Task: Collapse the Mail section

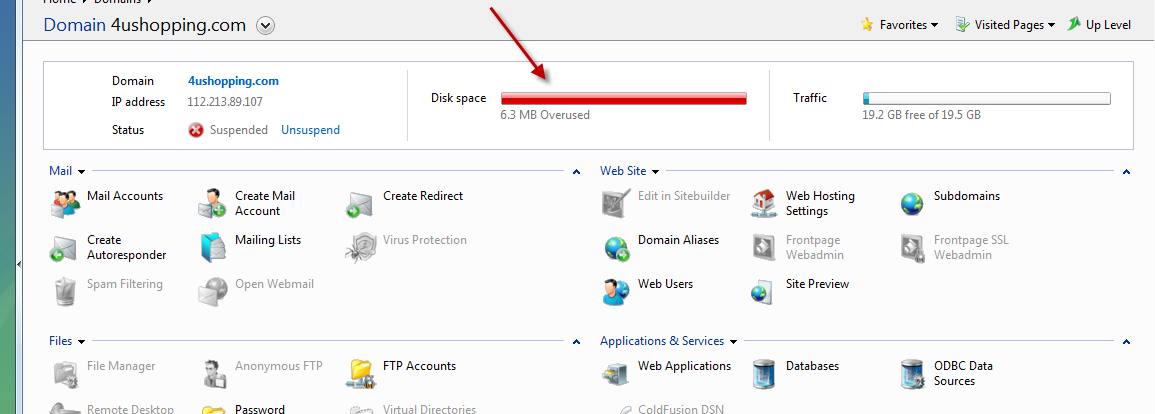Action: point(576,172)
